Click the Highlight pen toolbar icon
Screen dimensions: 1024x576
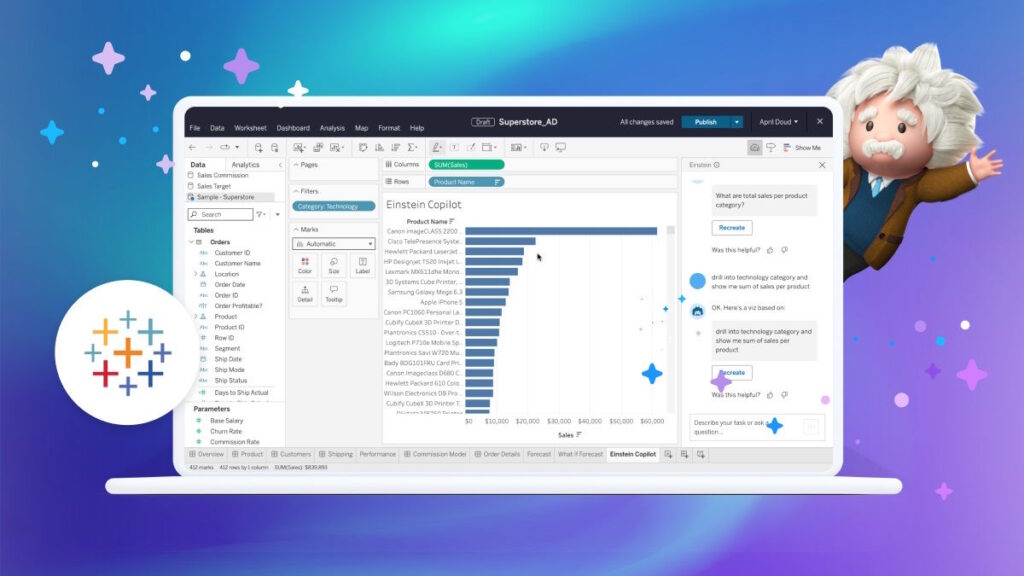point(437,148)
